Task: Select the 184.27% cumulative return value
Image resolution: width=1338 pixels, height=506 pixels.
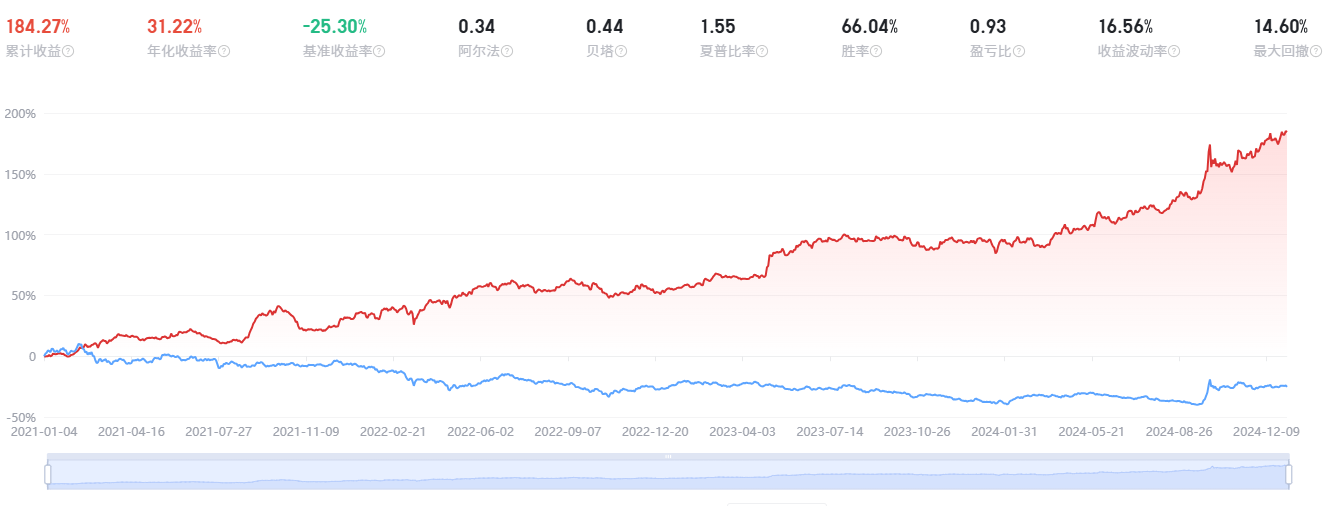Action: [38, 27]
